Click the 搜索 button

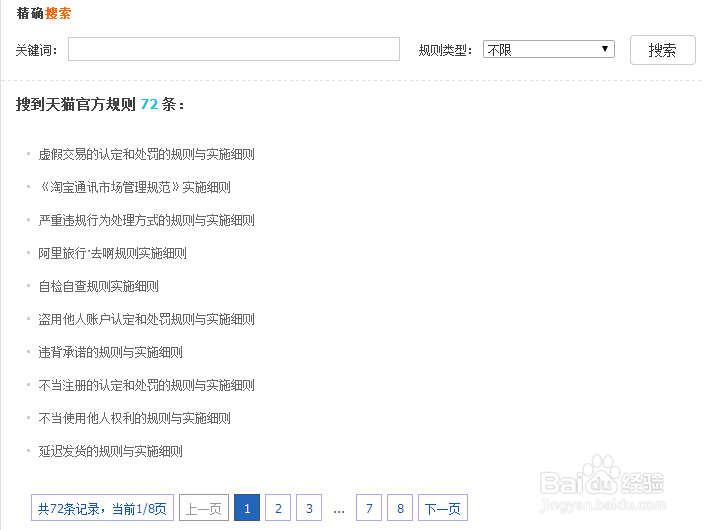coord(663,50)
